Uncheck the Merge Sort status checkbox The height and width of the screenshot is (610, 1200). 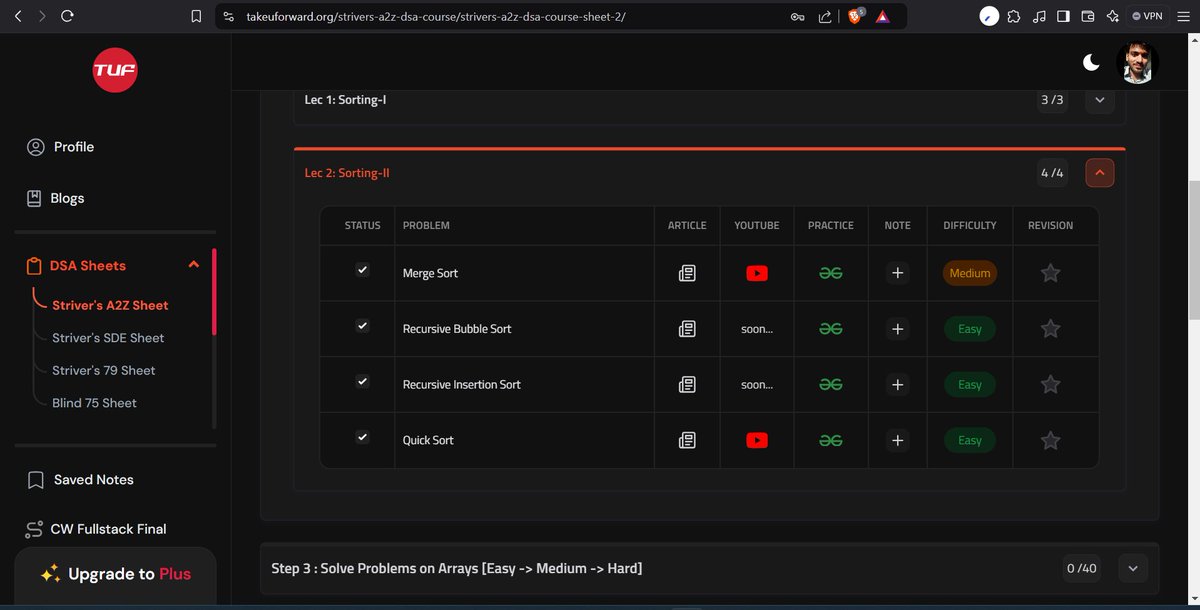coord(361,268)
